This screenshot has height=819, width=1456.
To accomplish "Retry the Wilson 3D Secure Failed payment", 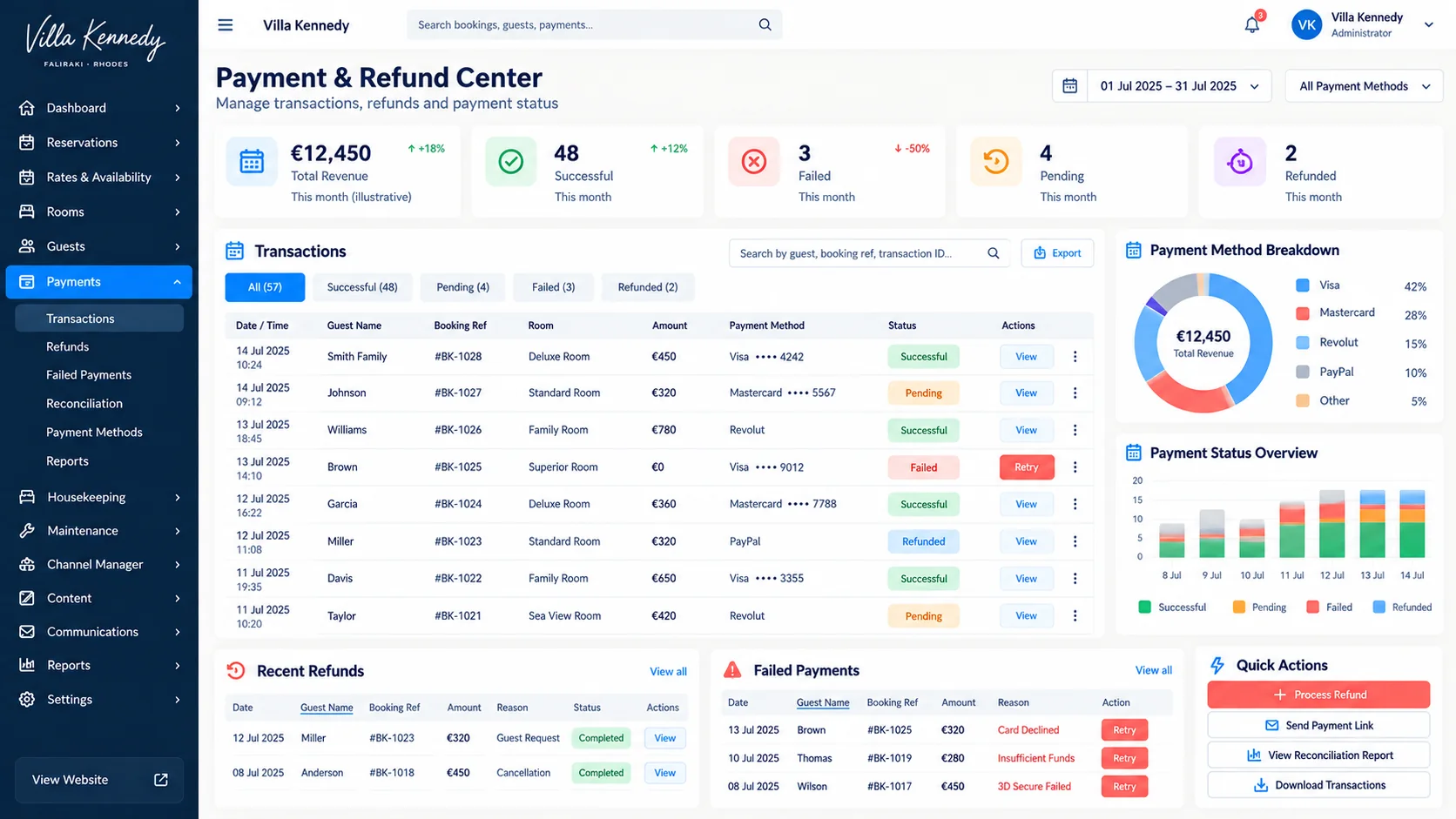I will pyautogui.click(x=1124, y=787).
